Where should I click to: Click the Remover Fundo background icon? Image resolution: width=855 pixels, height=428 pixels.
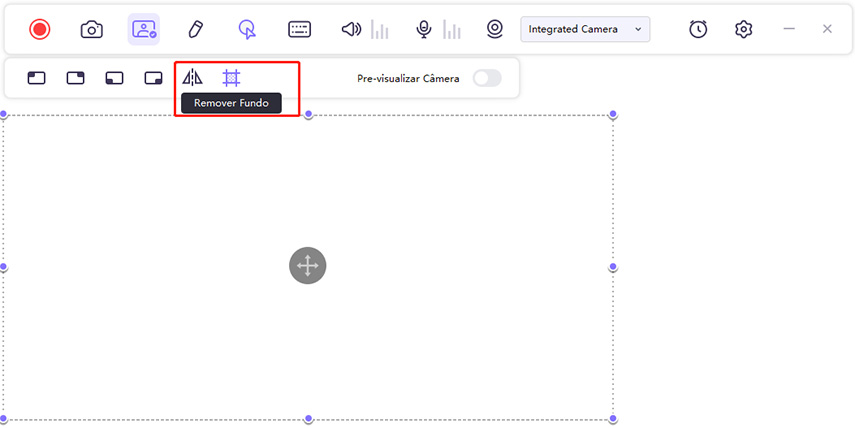[x=232, y=78]
